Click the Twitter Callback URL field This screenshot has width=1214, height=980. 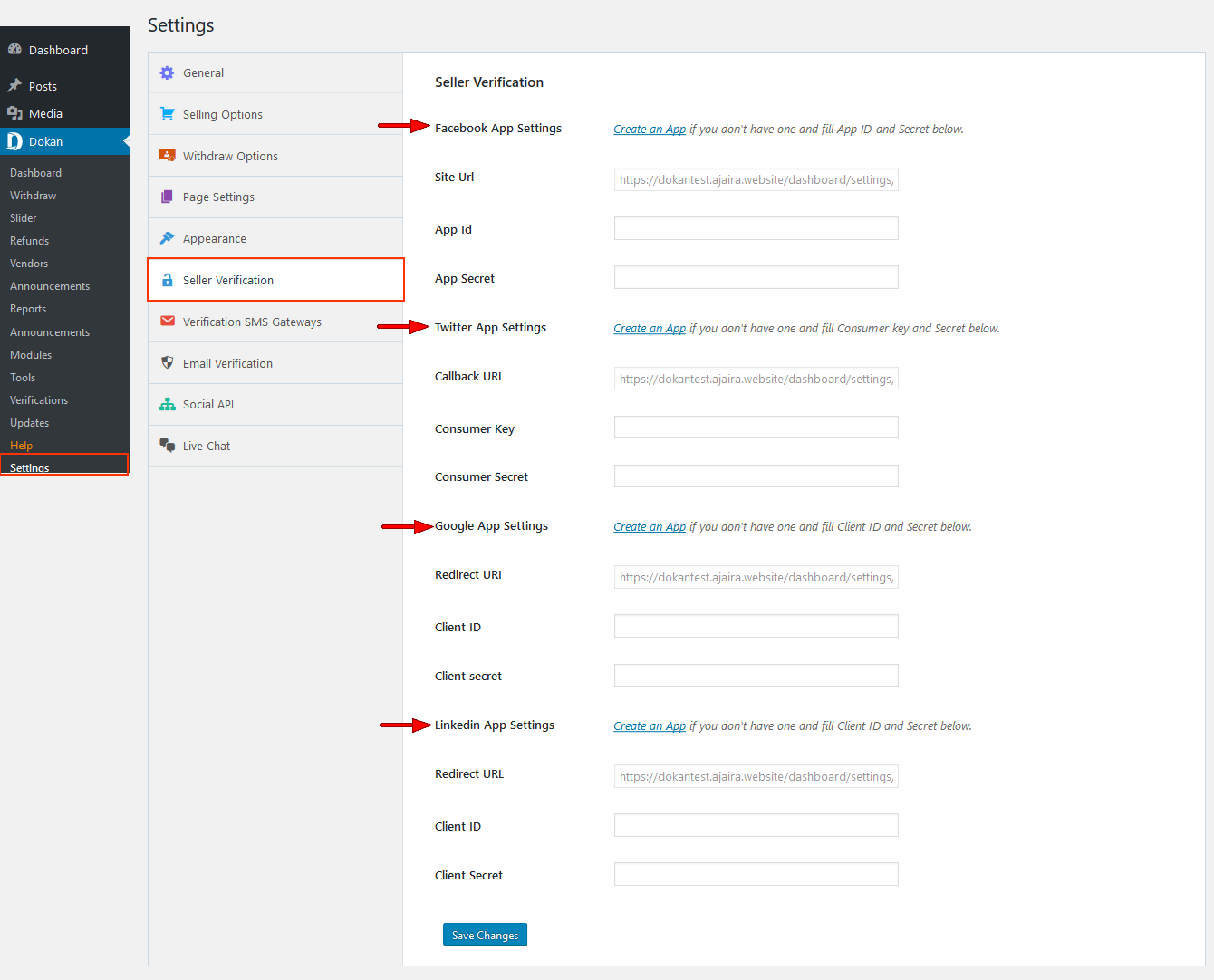[x=756, y=379]
